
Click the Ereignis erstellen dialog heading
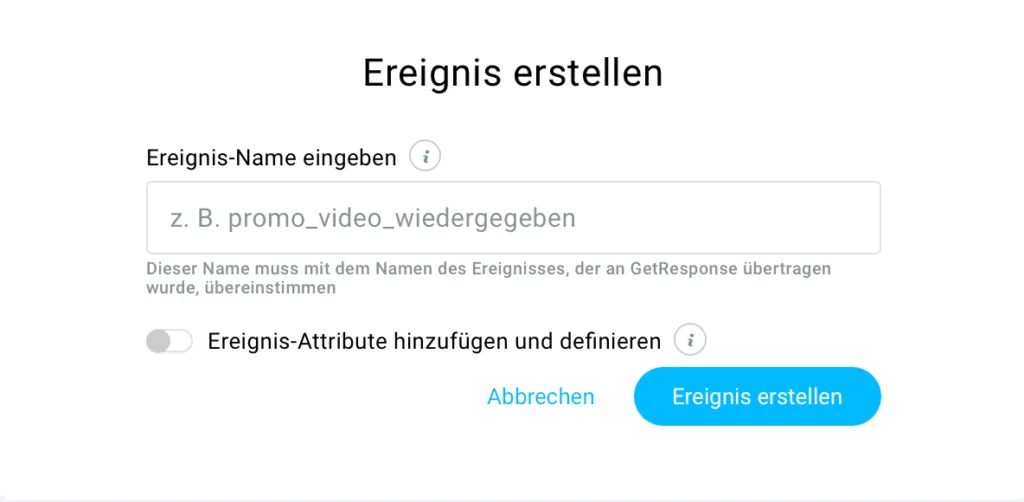click(513, 73)
